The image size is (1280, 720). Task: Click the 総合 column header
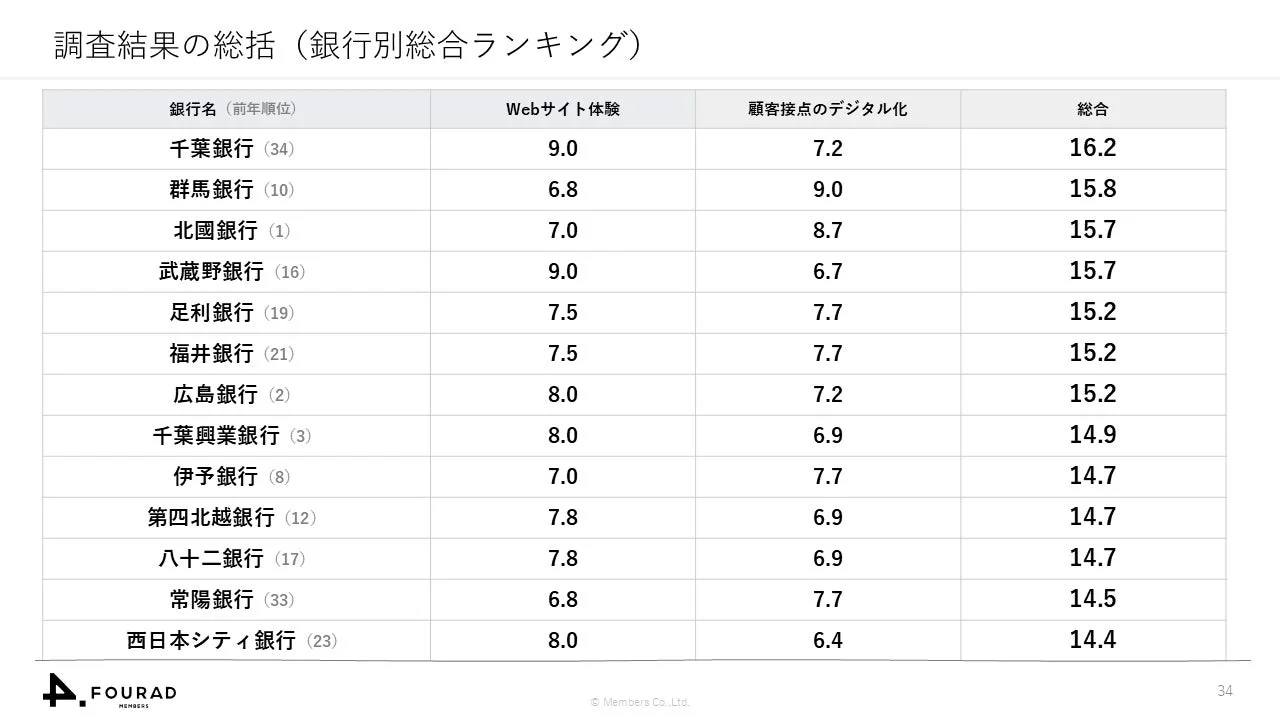pos(1092,109)
